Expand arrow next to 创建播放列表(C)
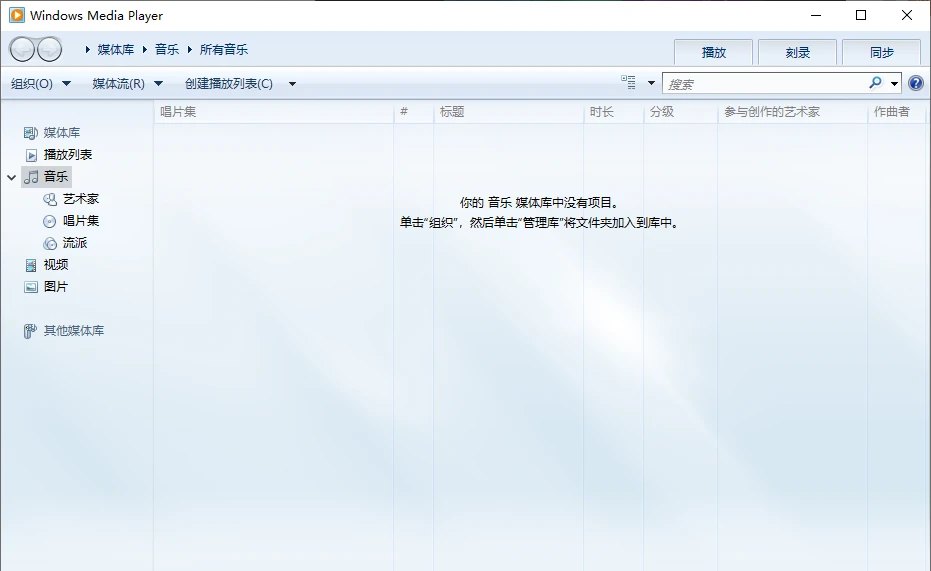The width and height of the screenshot is (931, 571). 292,84
